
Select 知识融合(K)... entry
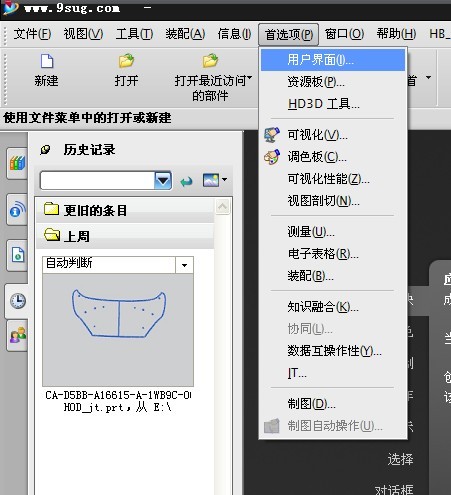click(x=333, y=307)
